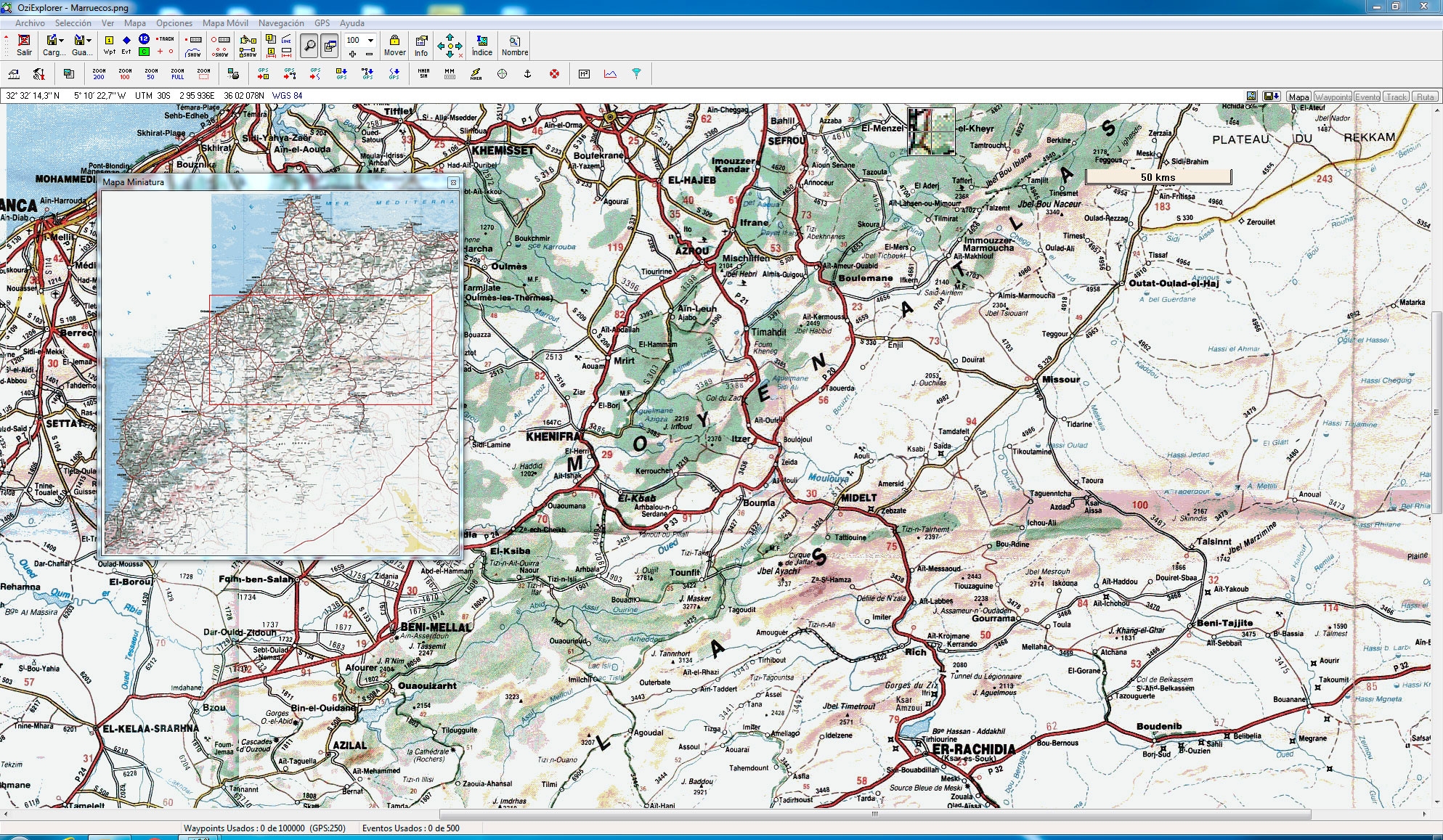The image size is (1443, 840).
Task: Toggle the Mover lock button
Action: click(394, 45)
